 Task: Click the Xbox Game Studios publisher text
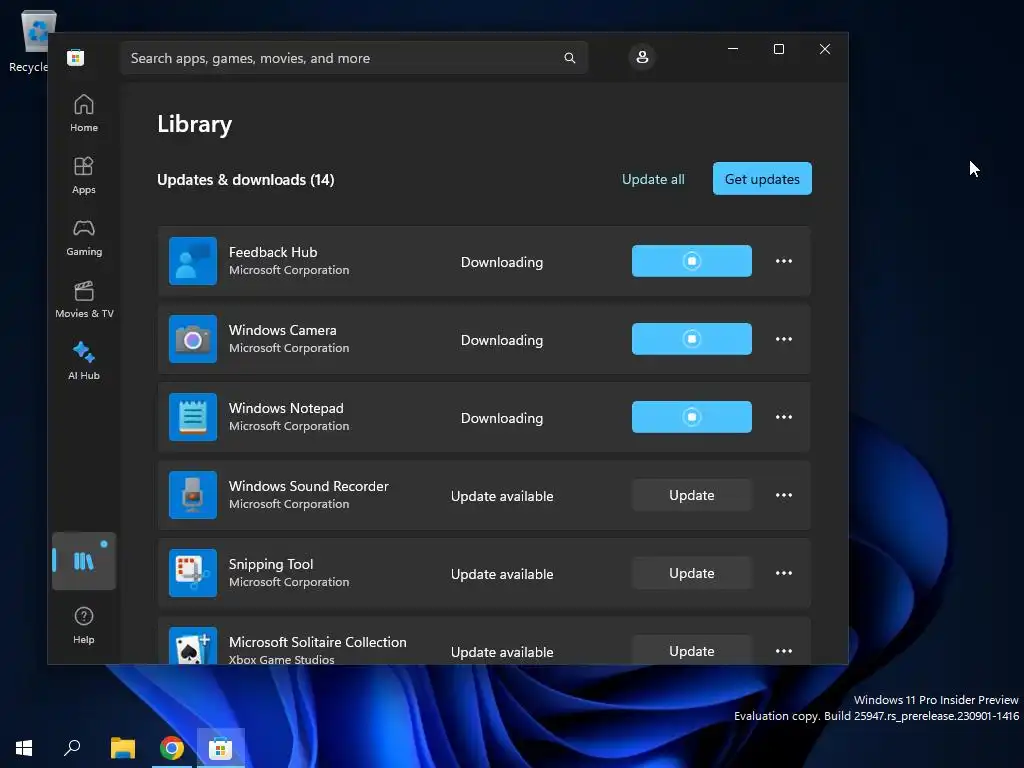(281, 659)
